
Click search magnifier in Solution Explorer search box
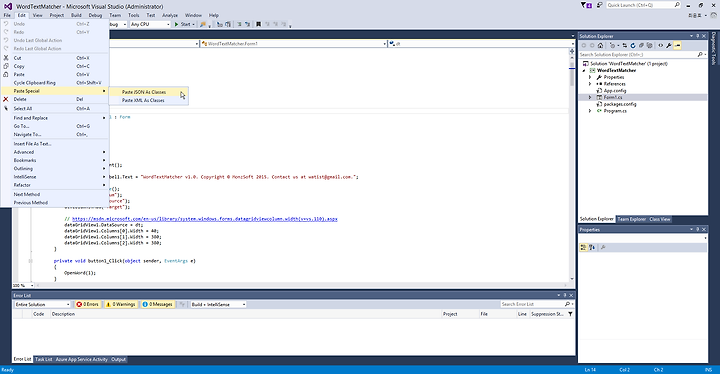[700, 55]
